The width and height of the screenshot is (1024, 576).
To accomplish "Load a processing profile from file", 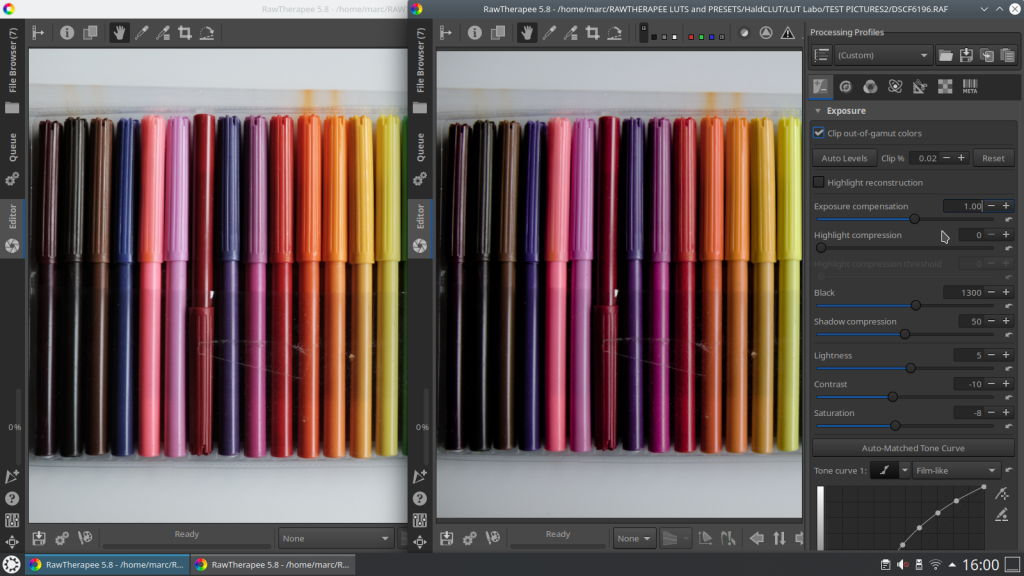I will [945, 56].
